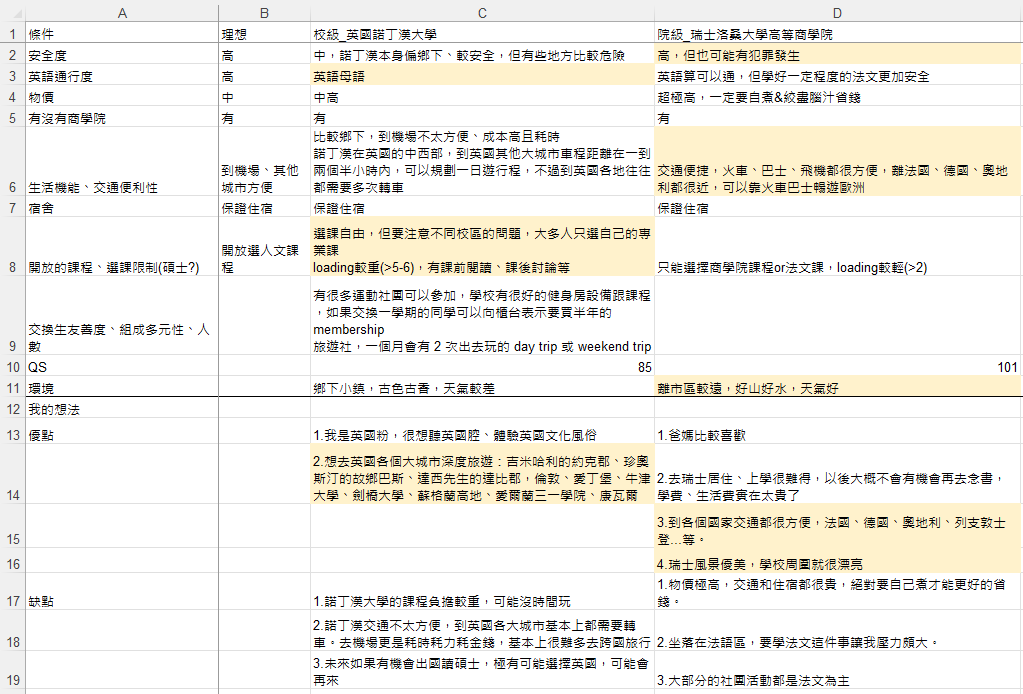Screen dimensions: 1023x694
Task: Click the 物價 cell
Action: click(x=122, y=96)
